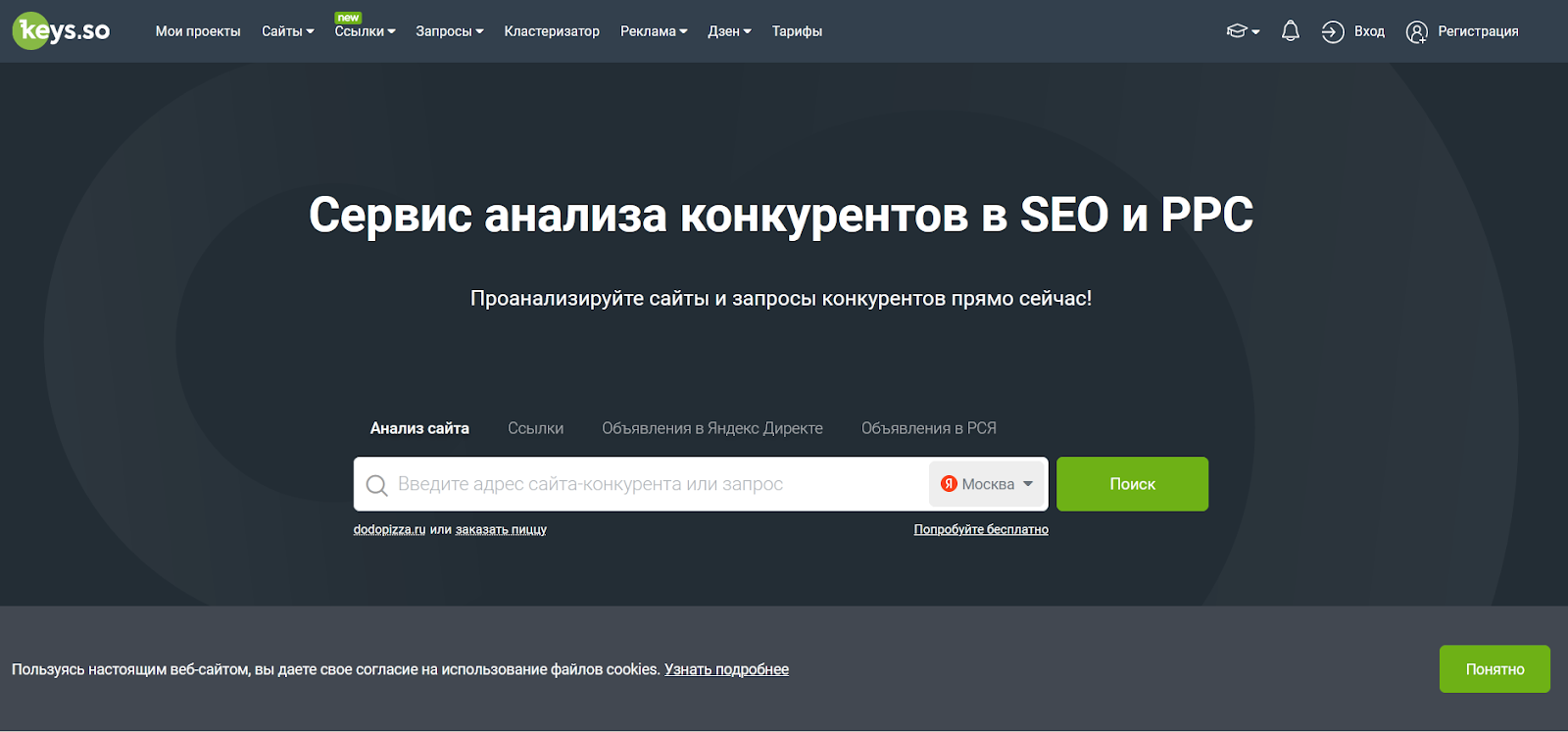Viewport: 1568px width, 732px height.
Task: Open the notifications bell
Action: click(x=1290, y=31)
